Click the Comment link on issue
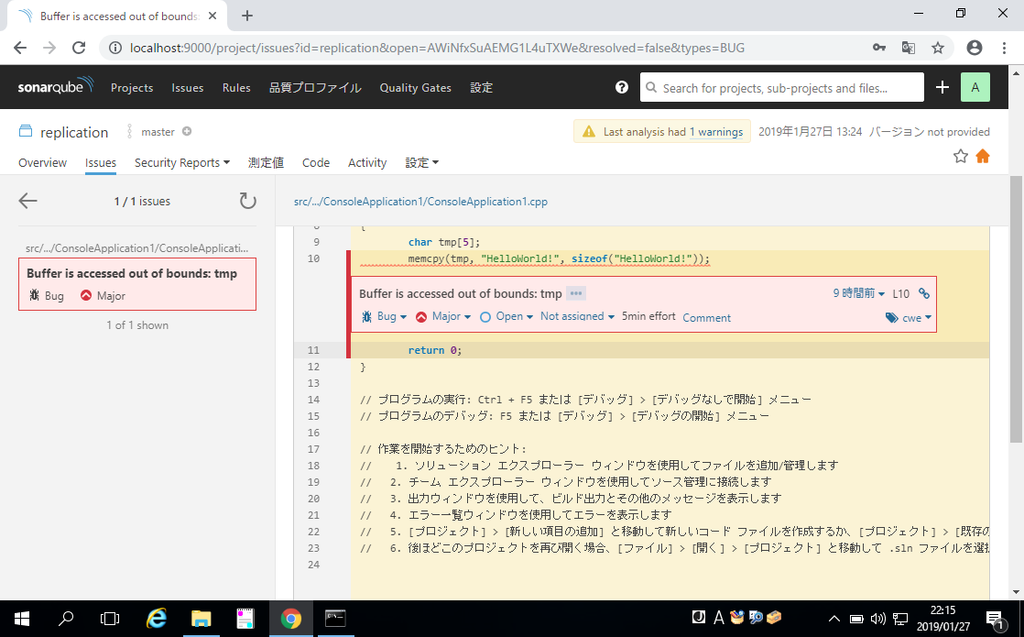Image resolution: width=1024 pixels, height=637 pixels. click(x=707, y=318)
